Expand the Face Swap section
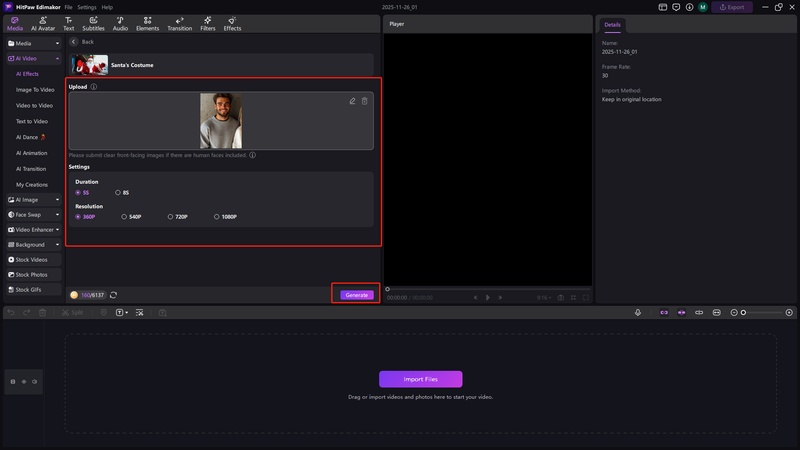 tap(57, 215)
